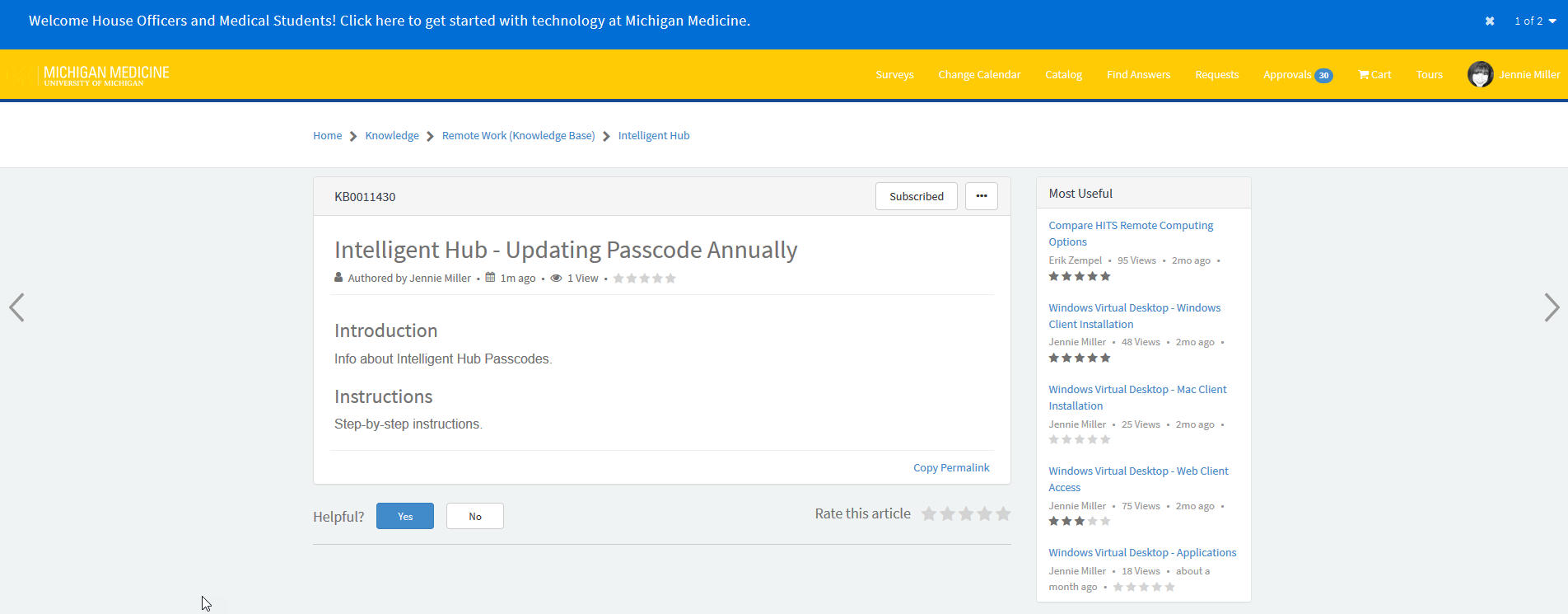
Task: Dismiss the welcome announcement banner
Action: point(1490,21)
